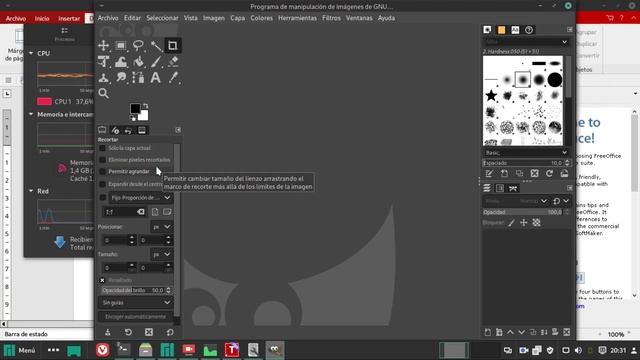Open the Herramientas menu

(297, 18)
